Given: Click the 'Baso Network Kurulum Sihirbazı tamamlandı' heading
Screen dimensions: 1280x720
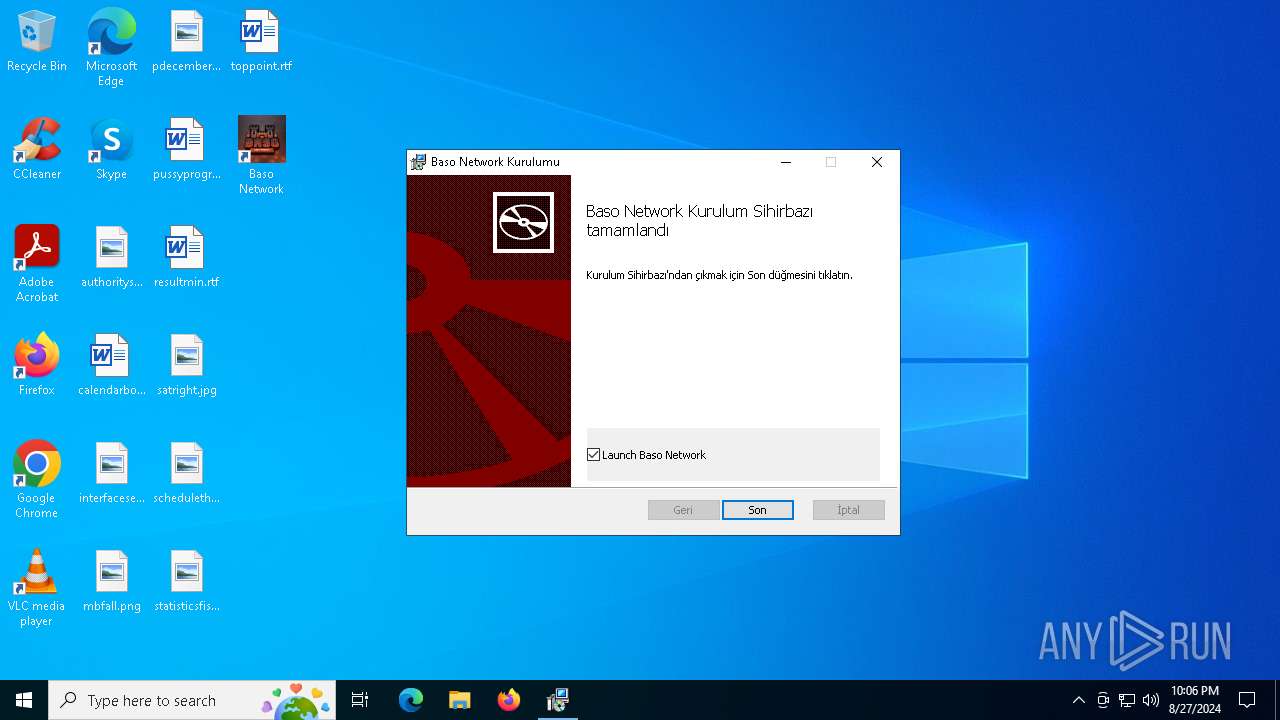Looking at the screenshot, I should pos(699,221).
